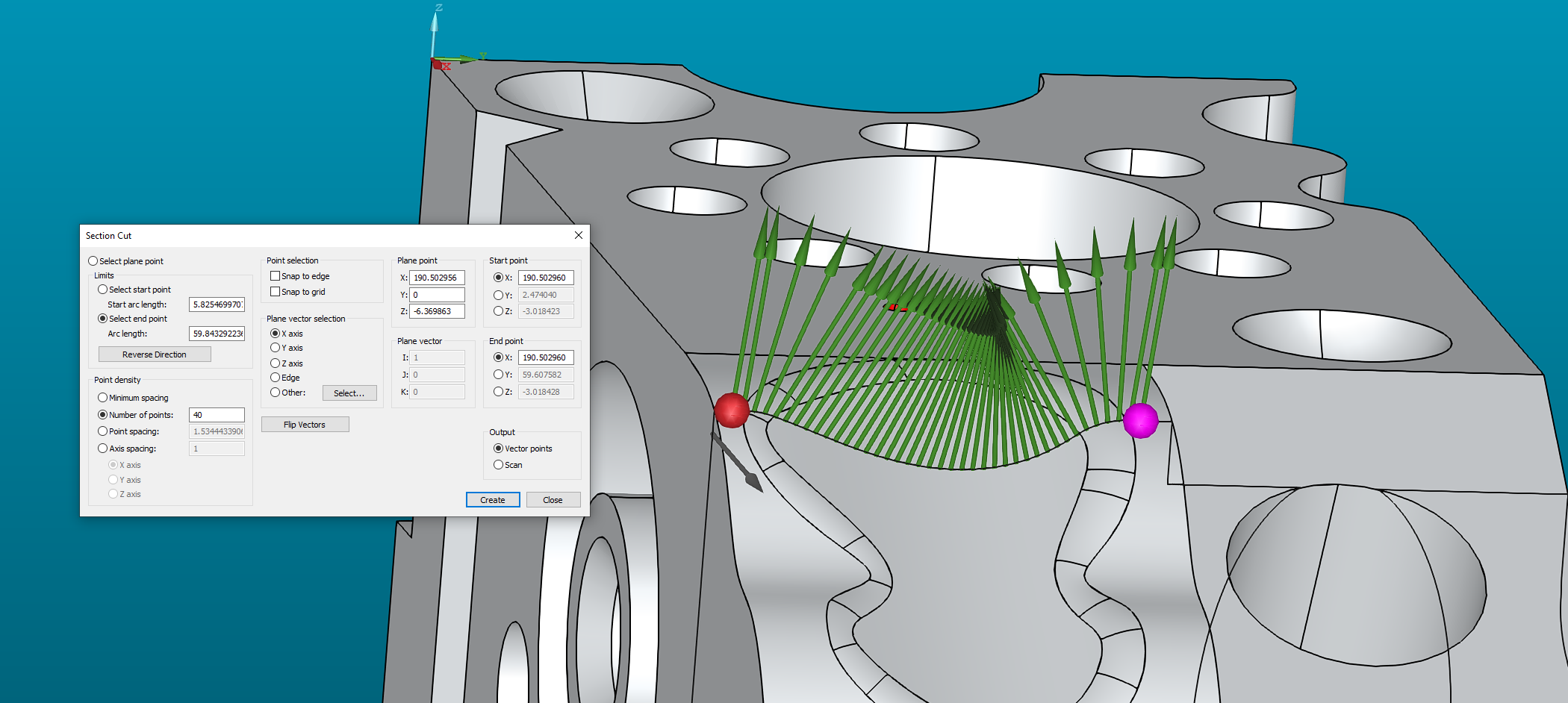Select X axis under Plane vector selection

tap(275, 334)
